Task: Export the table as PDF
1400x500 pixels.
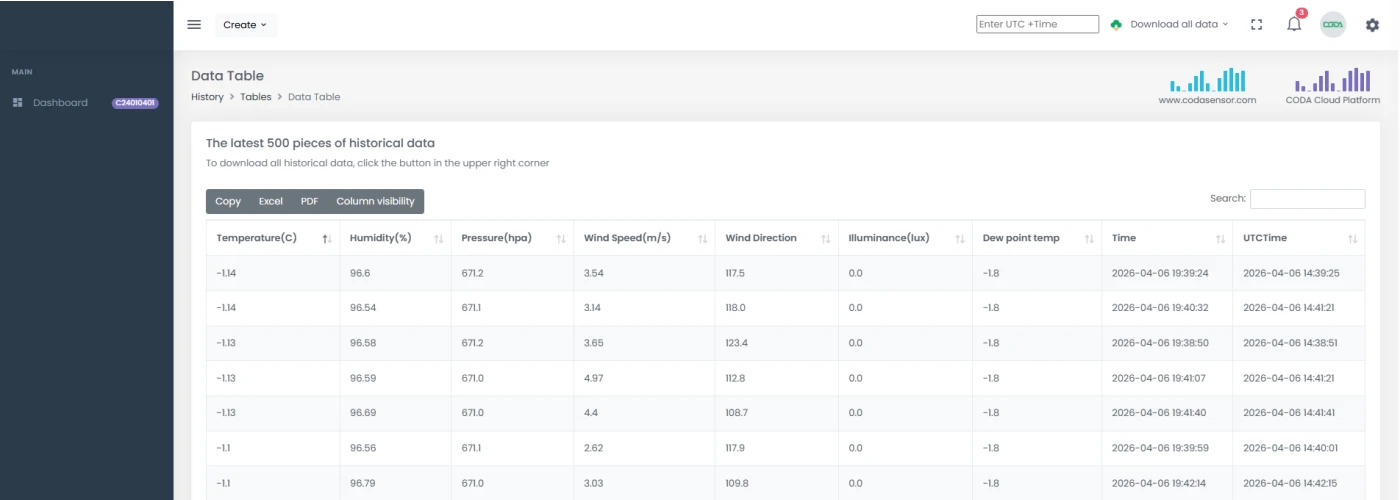Action: point(309,201)
